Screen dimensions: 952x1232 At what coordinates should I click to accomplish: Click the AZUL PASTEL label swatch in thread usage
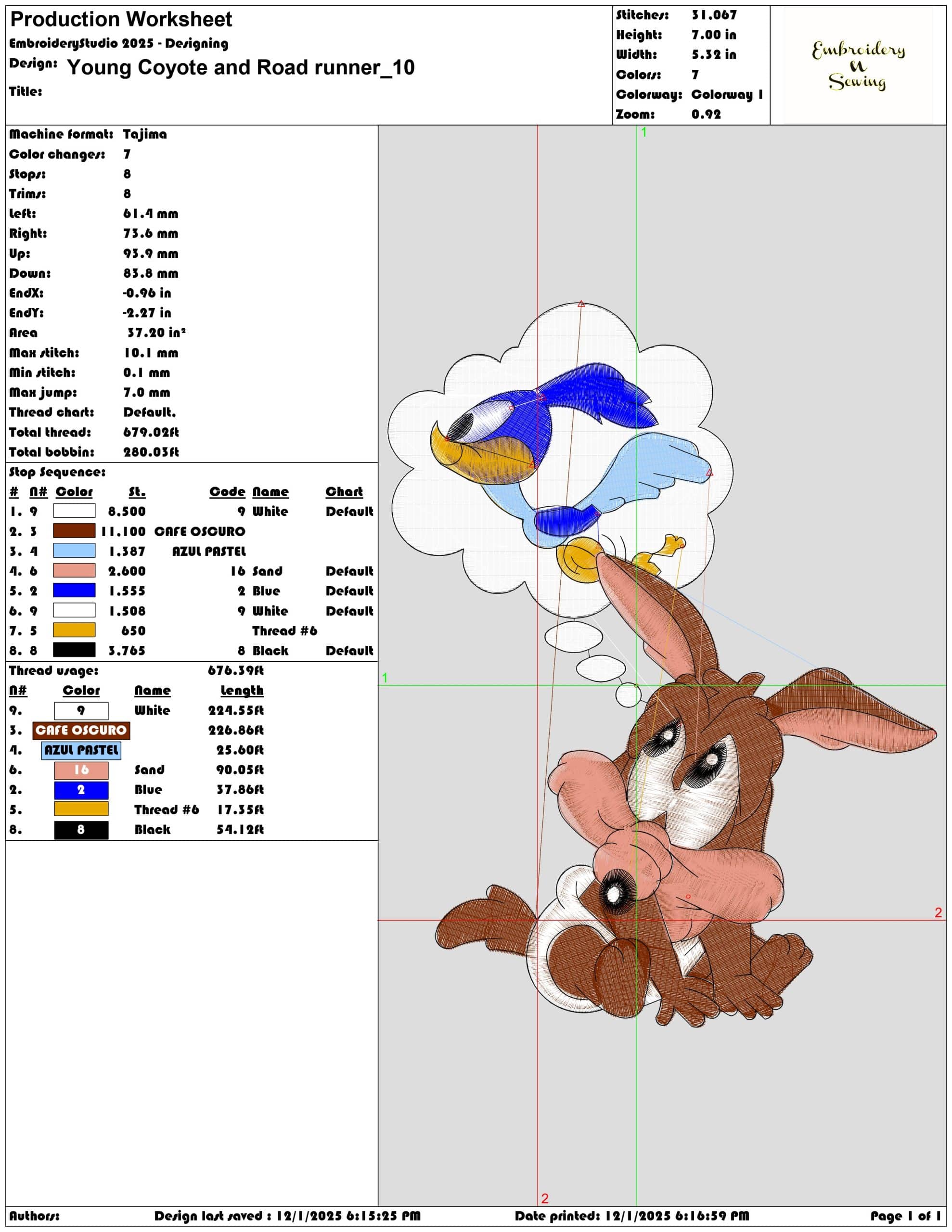pyautogui.click(x=81, y=750)
